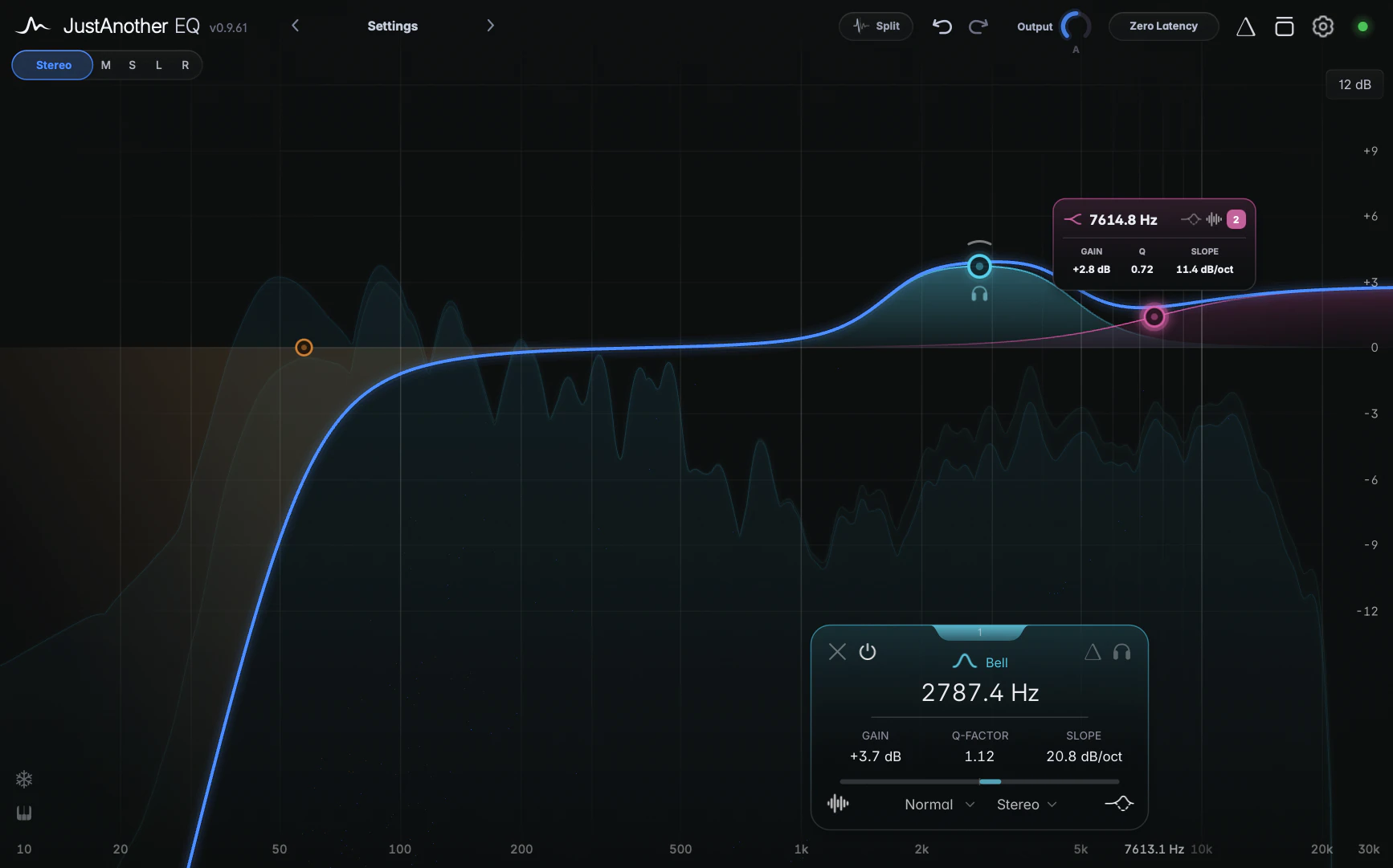
Task: Toggle band 1 power button
Action: coord(868,651)
